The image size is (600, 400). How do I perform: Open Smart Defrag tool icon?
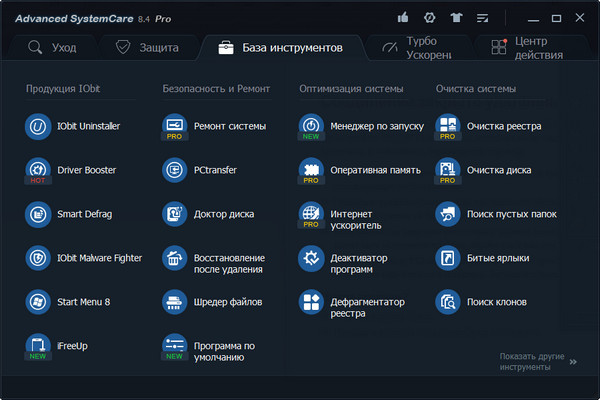click(38, 214)
